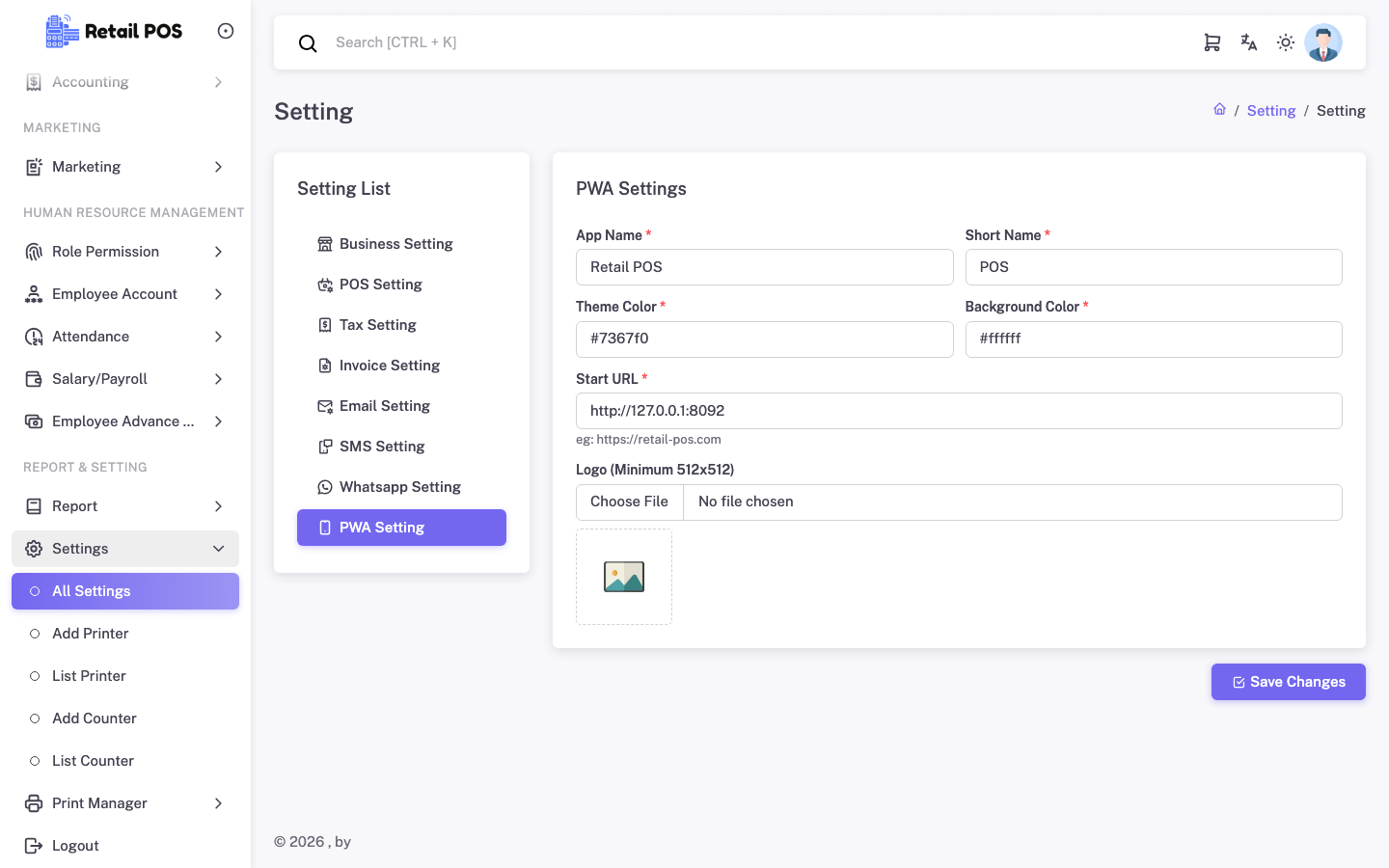Select SMS Setting in Setting List
Image resolution: width=1389 pixels, height=868 pixels.
pos(401,447)
